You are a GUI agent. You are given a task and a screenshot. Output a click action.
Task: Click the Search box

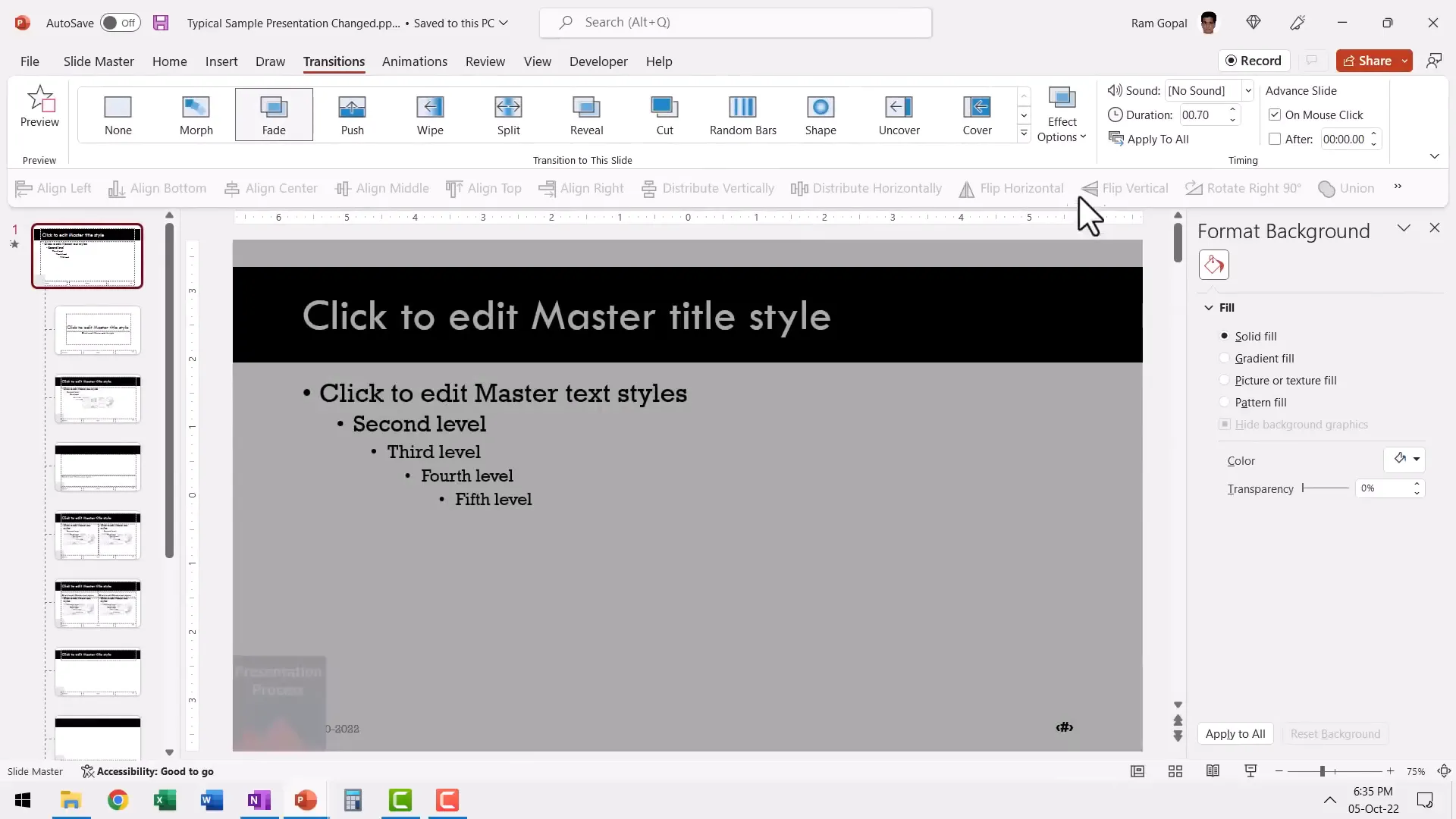(x=735, y=23)
